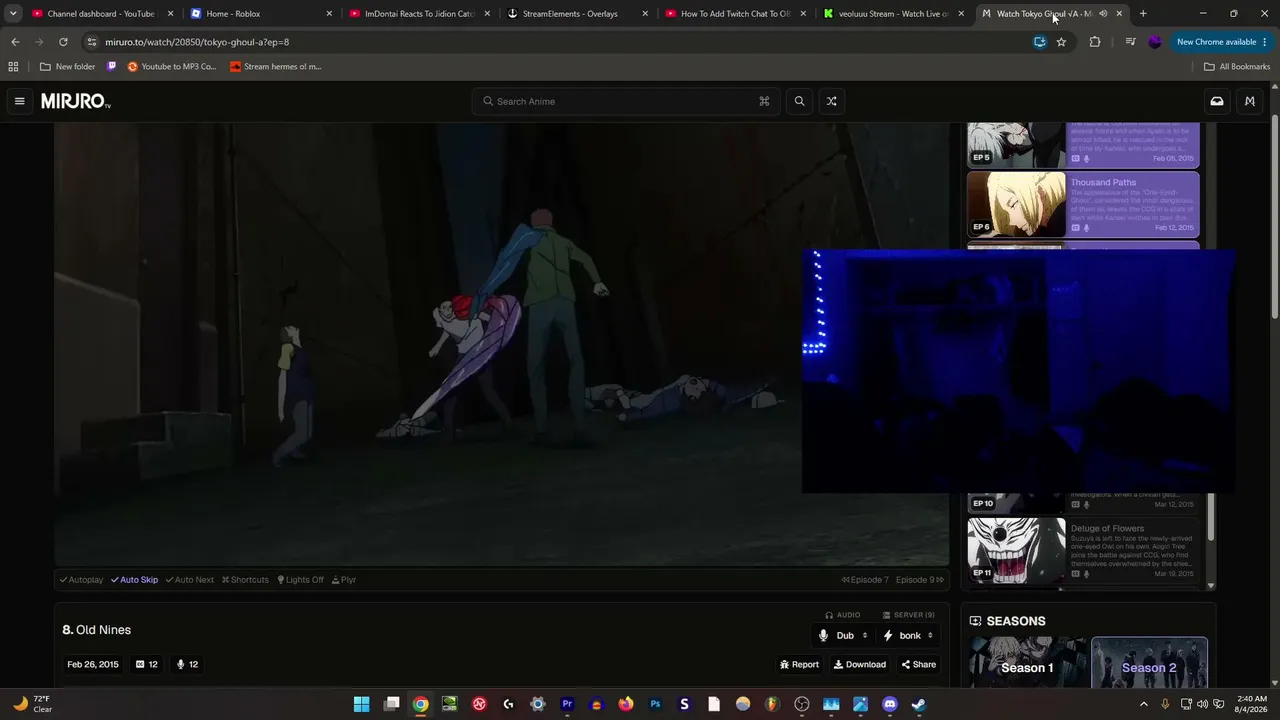Open the New folder bookmark
Screen dimensions: 1280x720
coord(67,67)
